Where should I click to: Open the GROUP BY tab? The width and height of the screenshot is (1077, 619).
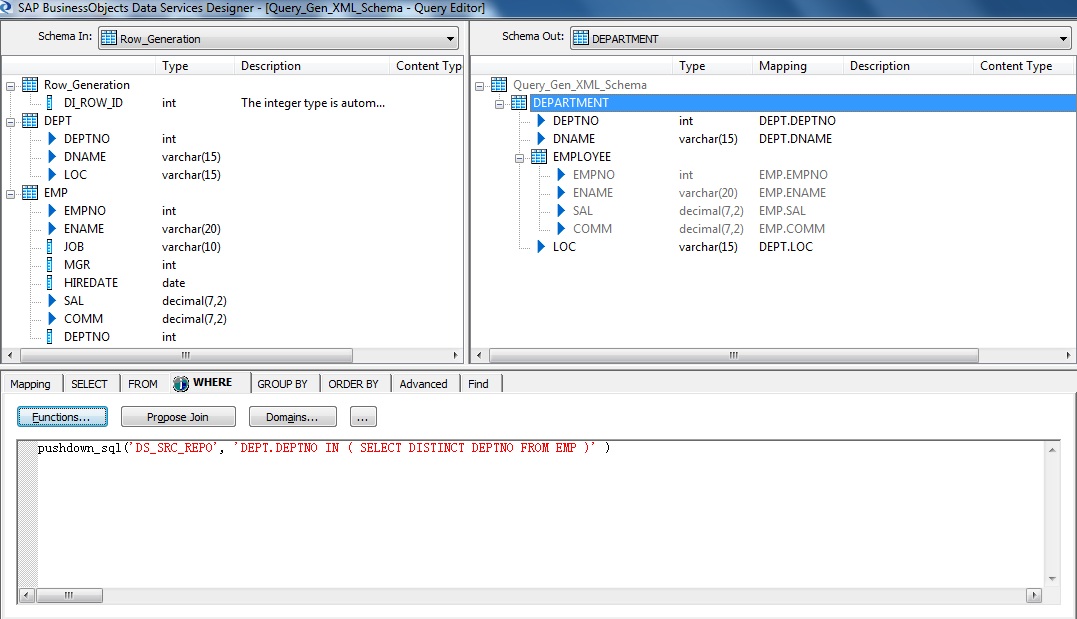tap(282, 384)
